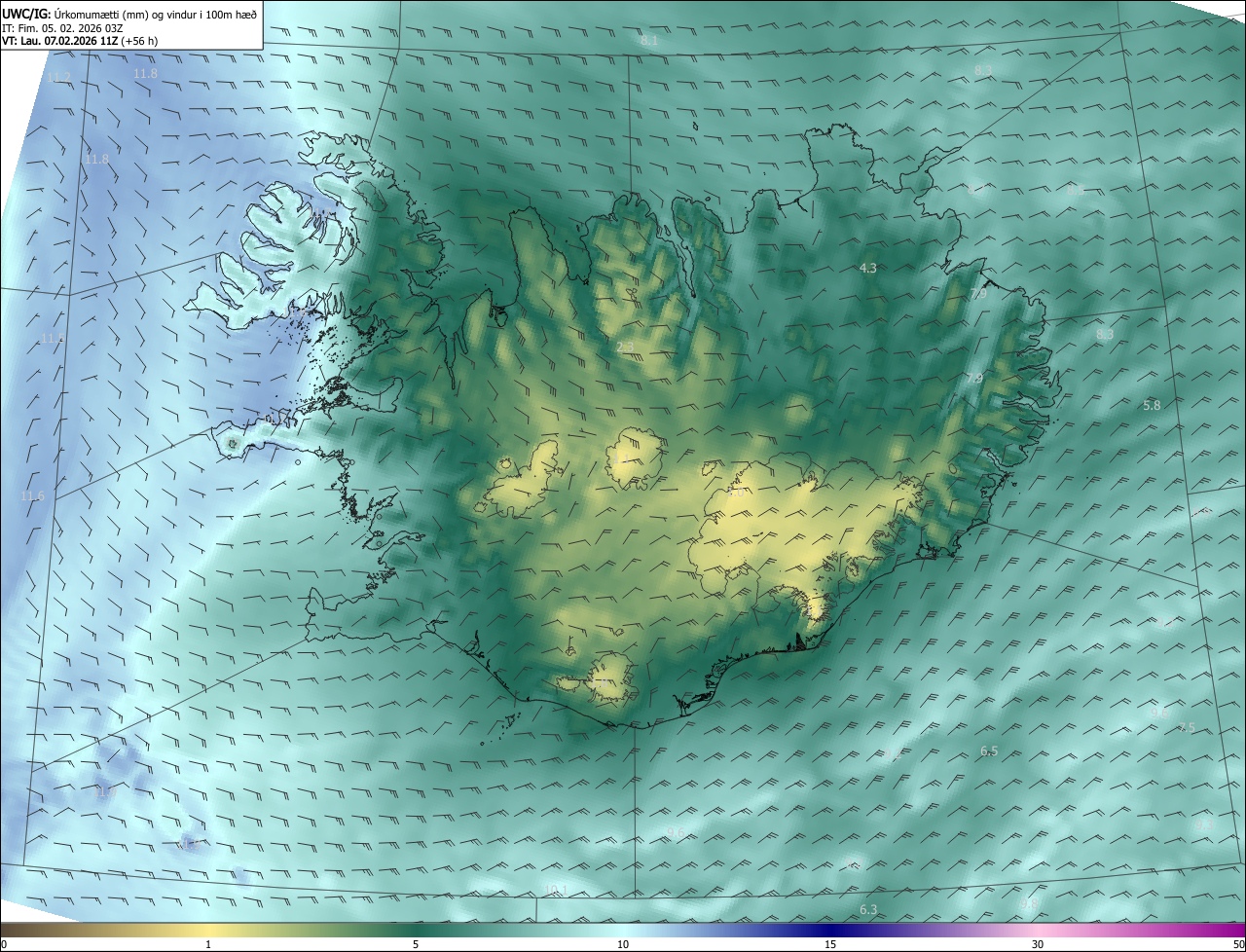
Task: Click the map value label '6.3'
Action: (868, 910)
